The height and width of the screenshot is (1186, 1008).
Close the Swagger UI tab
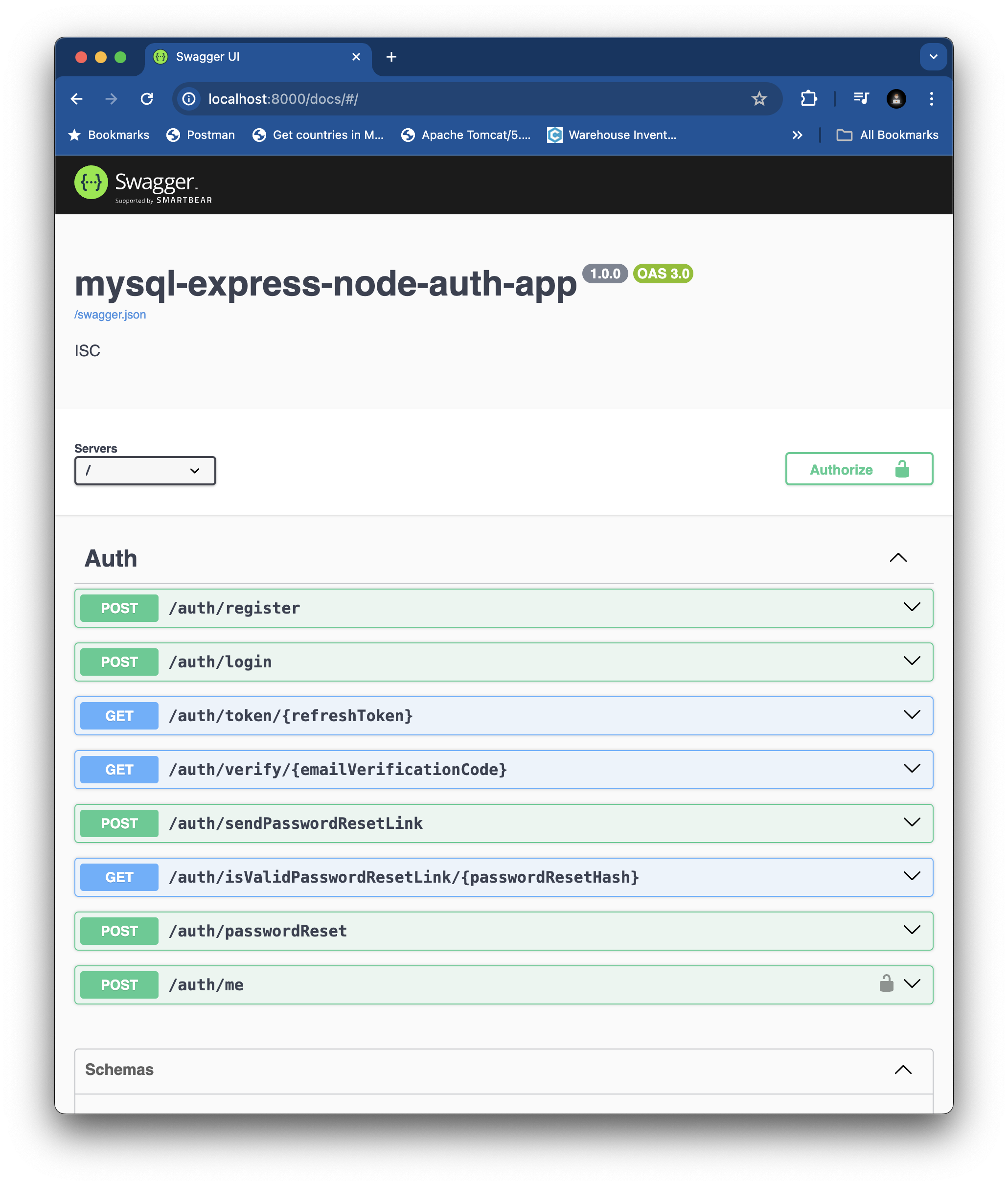[x=356, y=57]
